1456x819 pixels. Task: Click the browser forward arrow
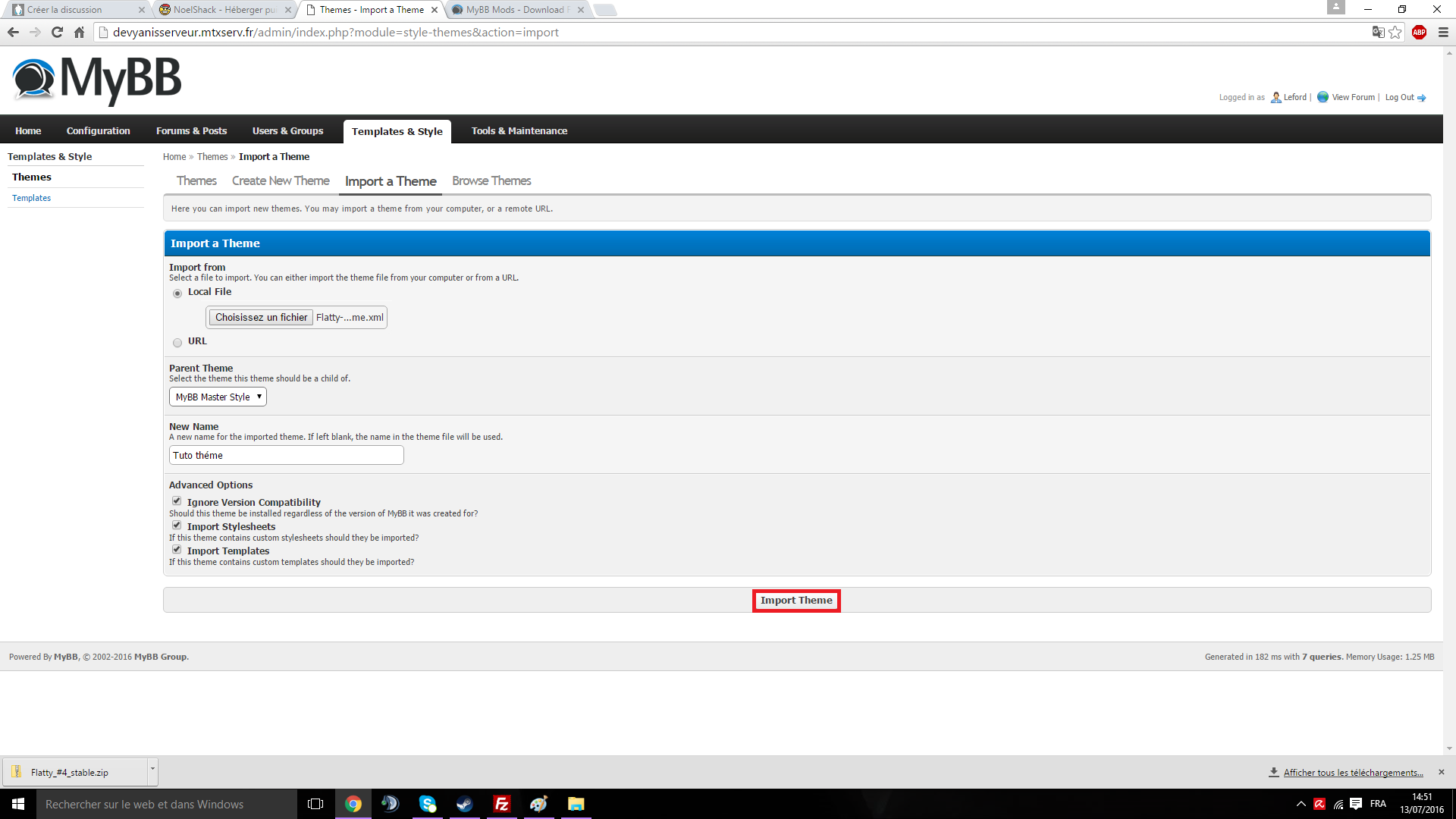tap(35, 32)
